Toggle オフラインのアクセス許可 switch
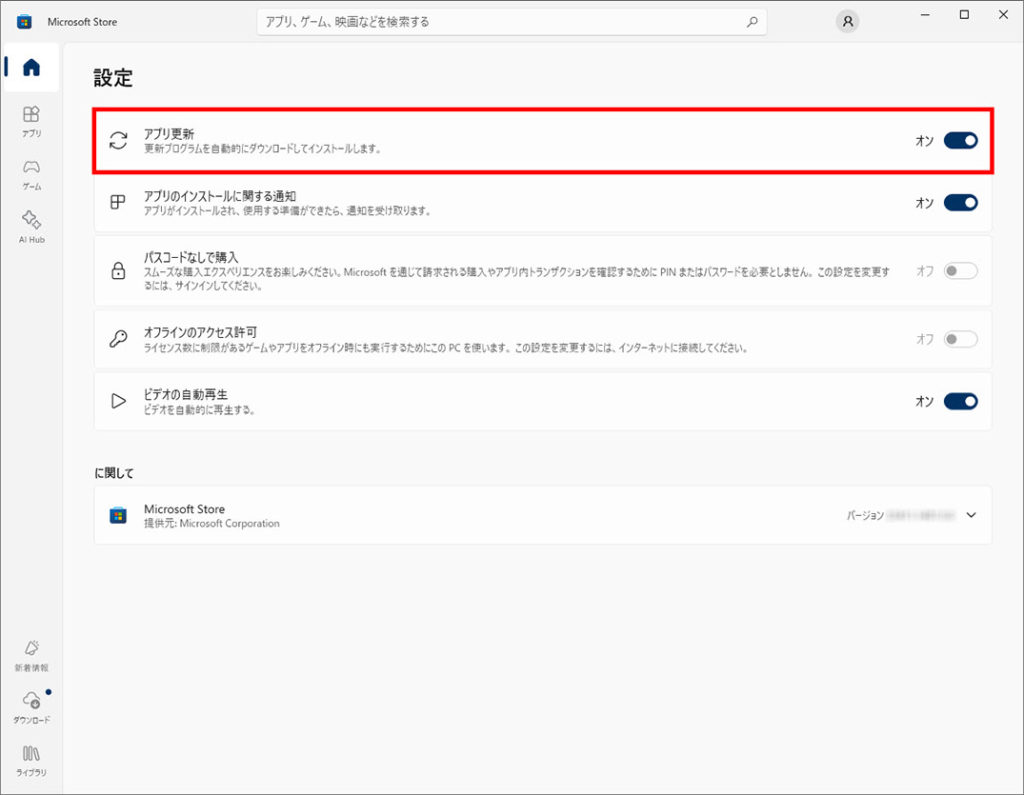The width and height of the screenshot is (1024, 795). pos(960,340)
